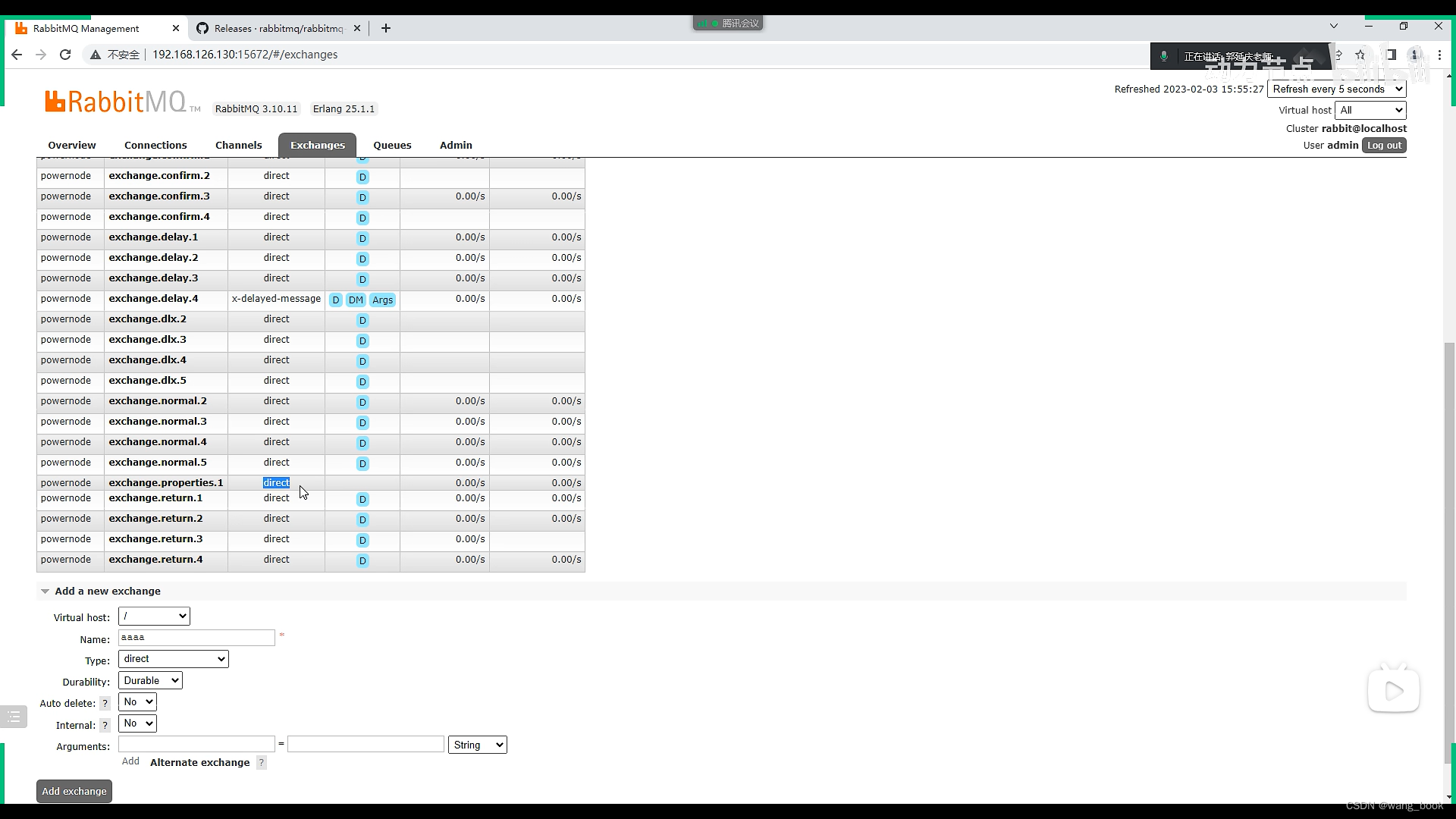
Task: Click the exchange Name input field
Action: click(196, 638)
